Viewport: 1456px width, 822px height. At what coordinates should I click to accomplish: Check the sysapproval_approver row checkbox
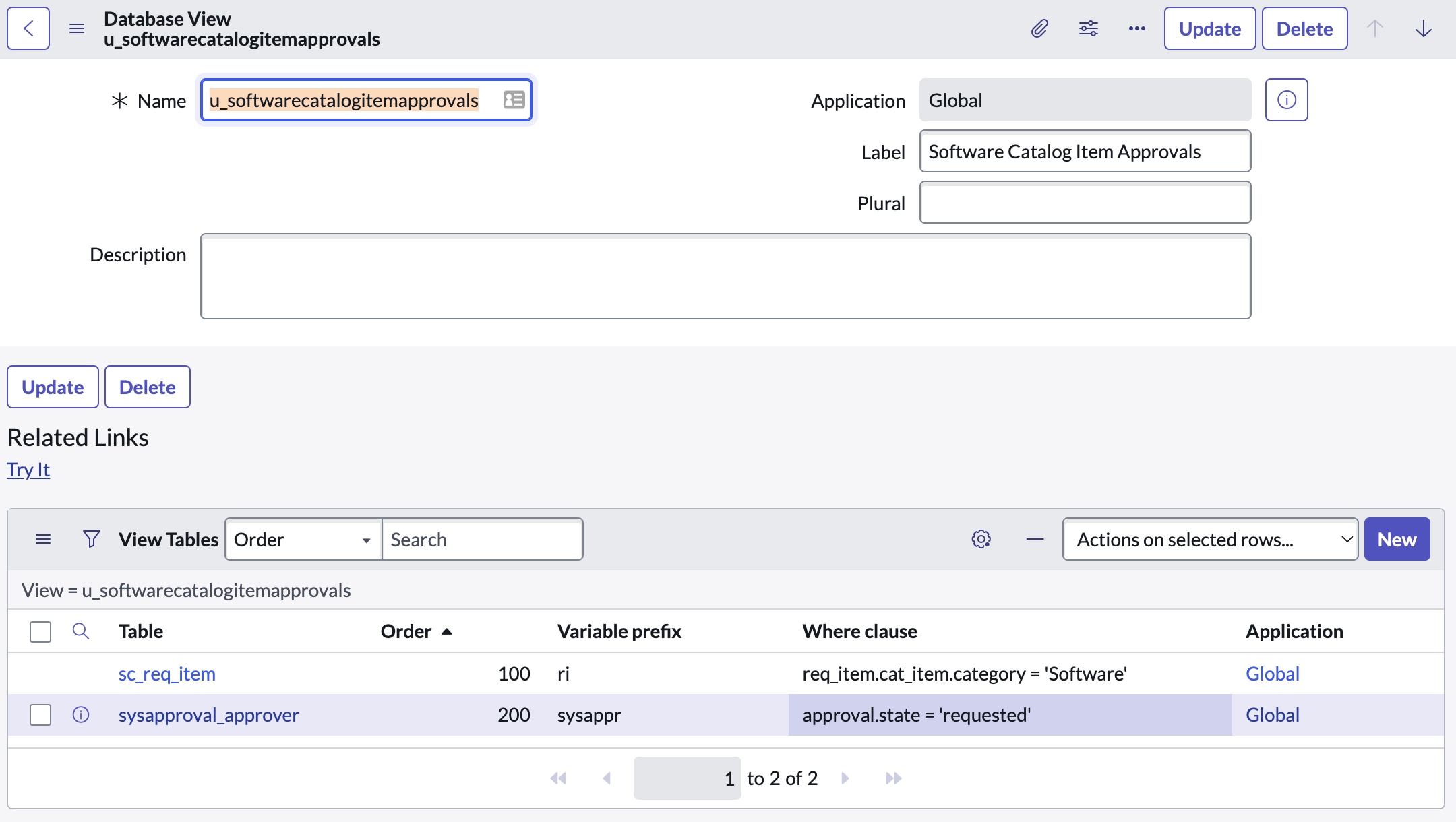point(40,714)
